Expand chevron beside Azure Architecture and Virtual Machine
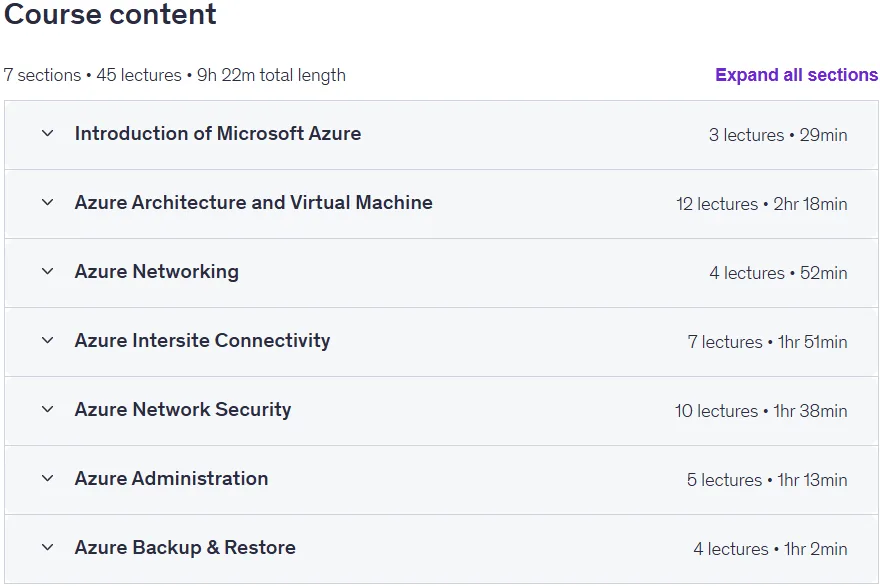The height and width of the screenshot is (586, 880). pos(48,203)
